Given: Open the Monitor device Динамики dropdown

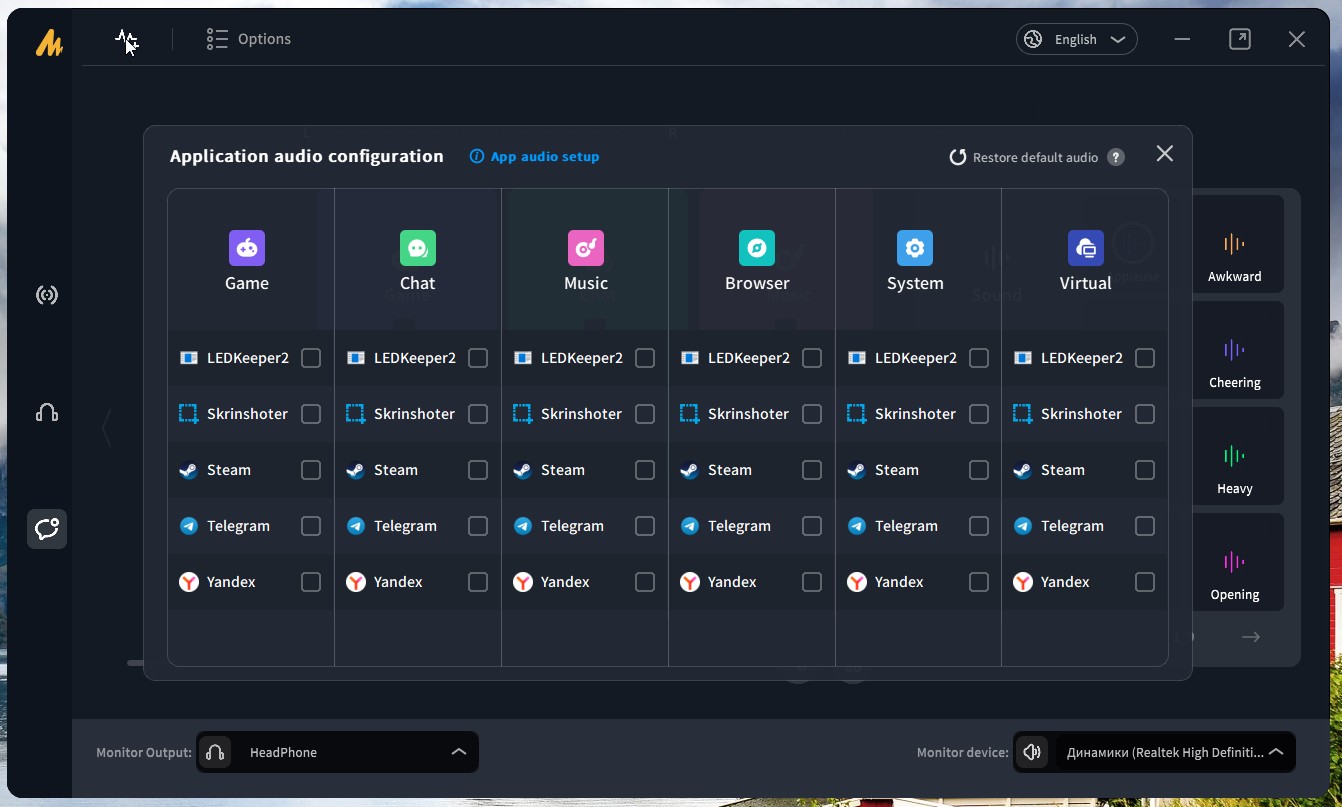Looking at the screenshot, I should [1155, 752].
